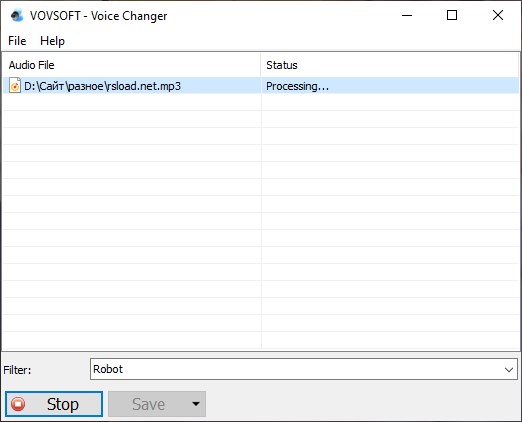Click the Status column header
The height and width of the screenshot is (422, 522).
pyautogui.click(x=390, y=65)
